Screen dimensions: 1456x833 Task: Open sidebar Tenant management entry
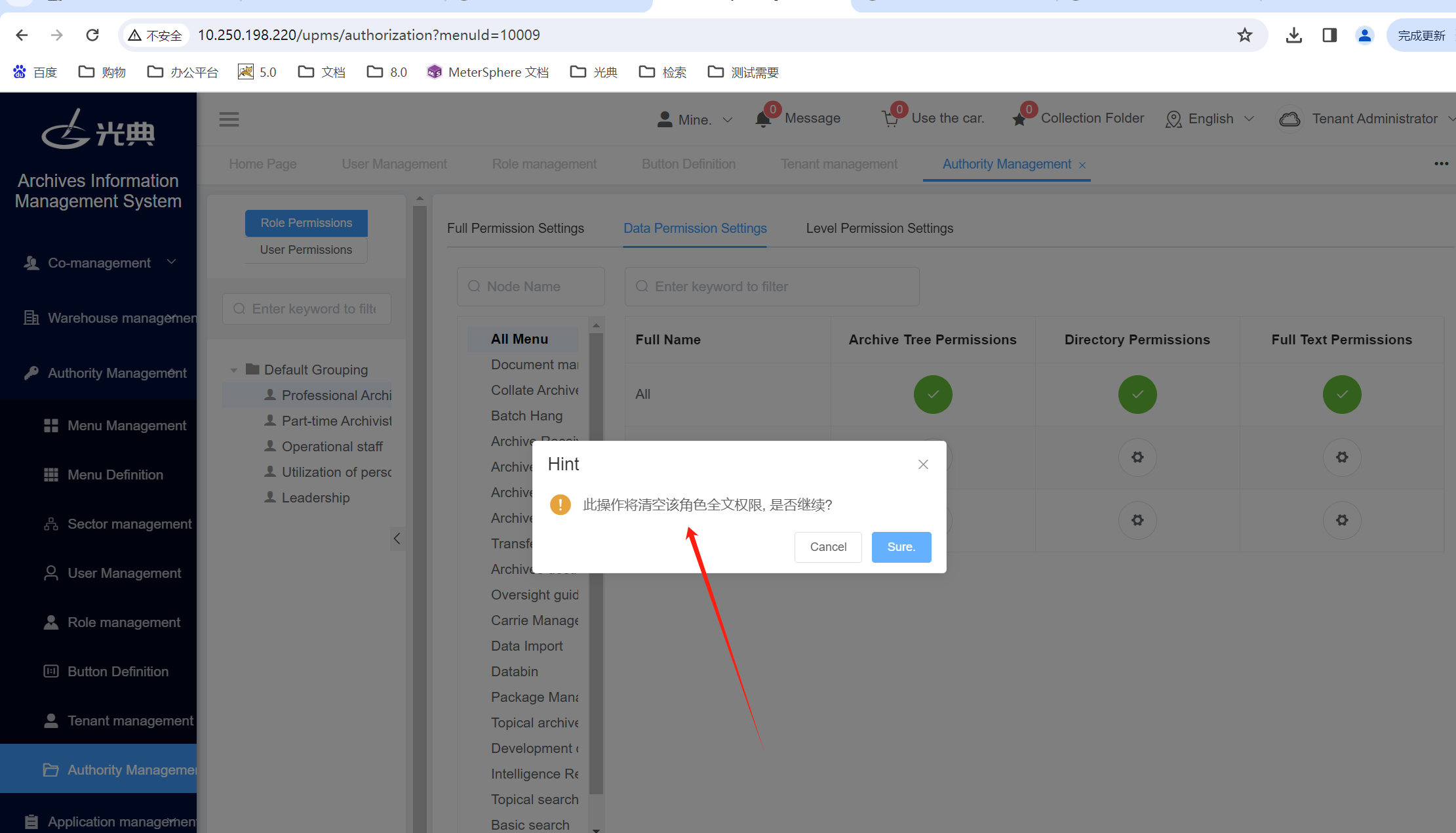point(98,721)
